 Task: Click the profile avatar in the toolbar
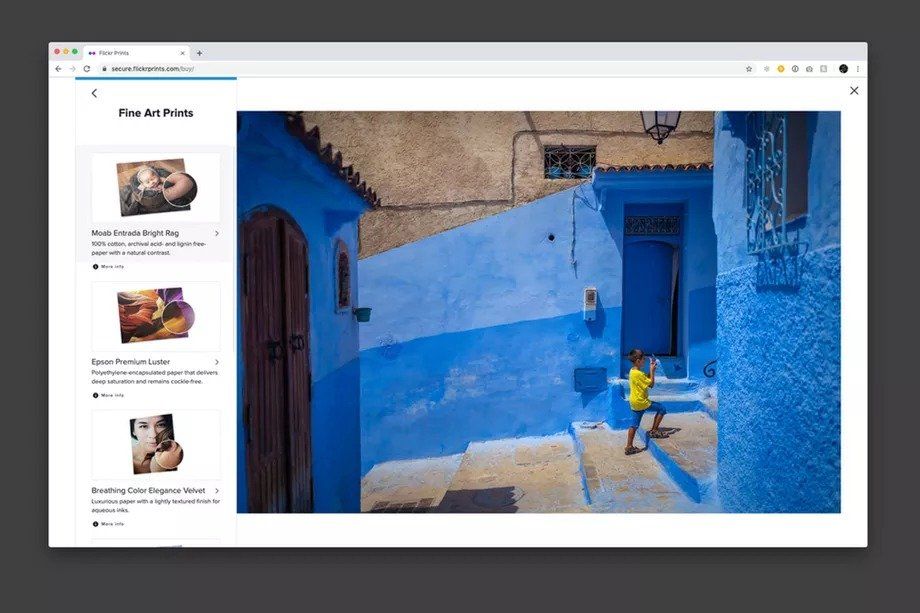coord(843,69)
